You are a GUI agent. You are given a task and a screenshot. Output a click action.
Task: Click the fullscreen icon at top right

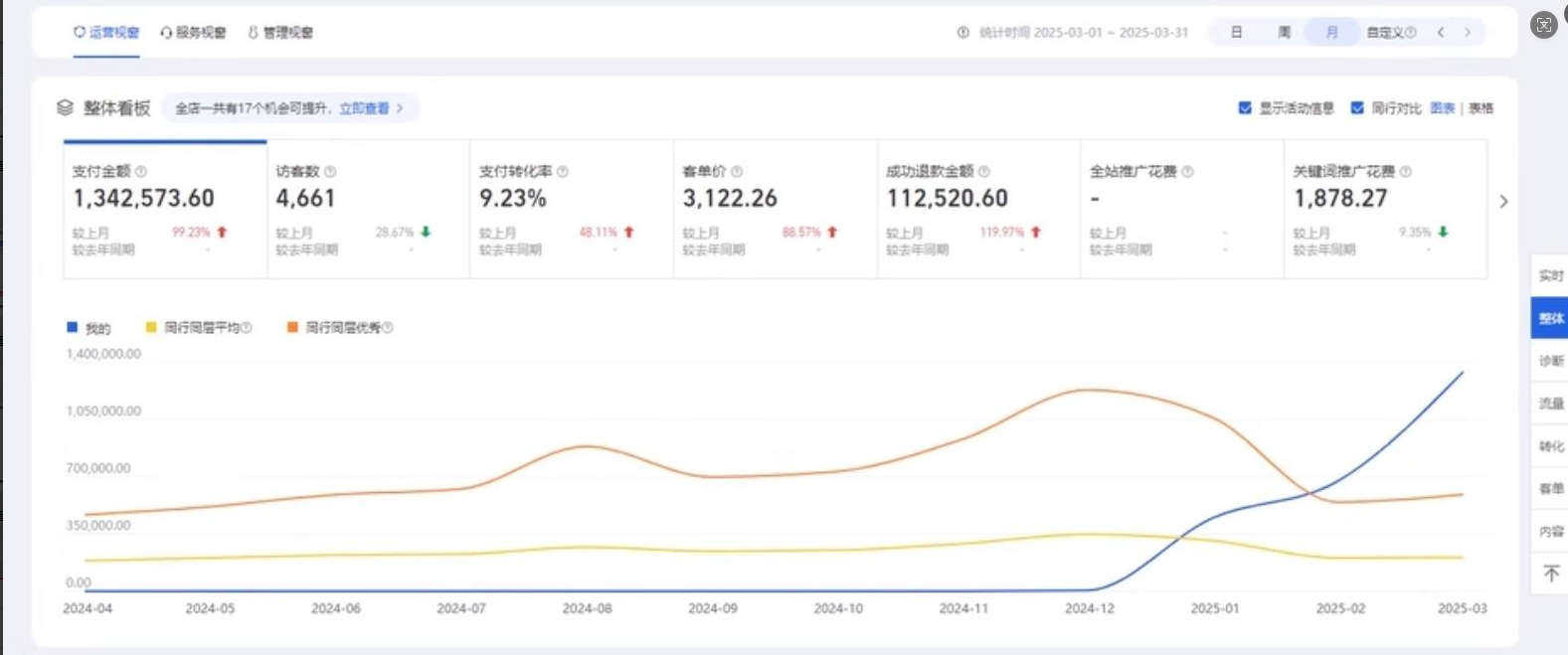[x=1543, y=26]
